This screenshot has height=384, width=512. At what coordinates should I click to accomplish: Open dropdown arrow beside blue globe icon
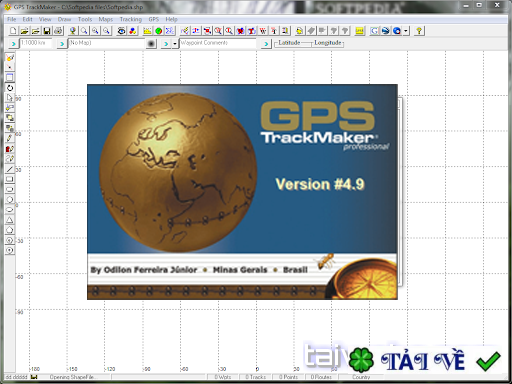pos(406,31)
